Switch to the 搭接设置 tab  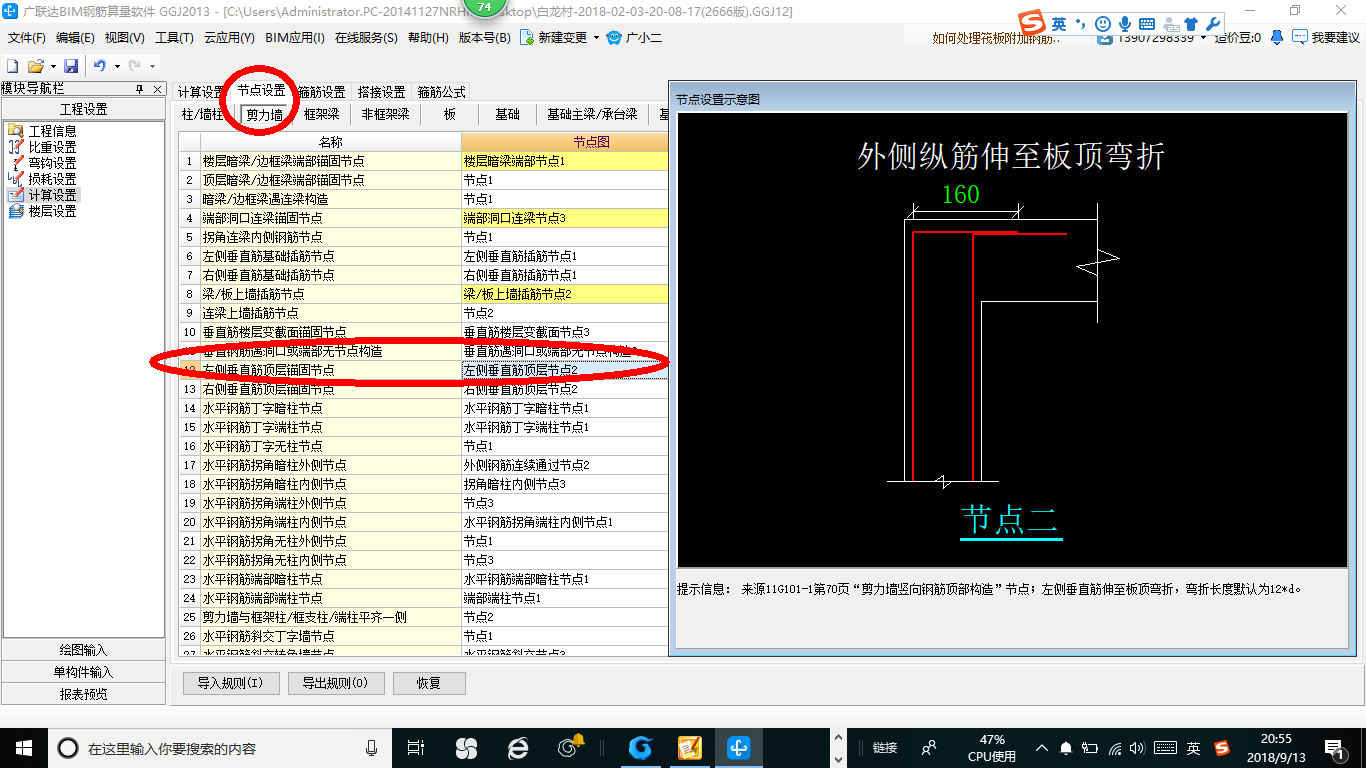click(381, 92)
